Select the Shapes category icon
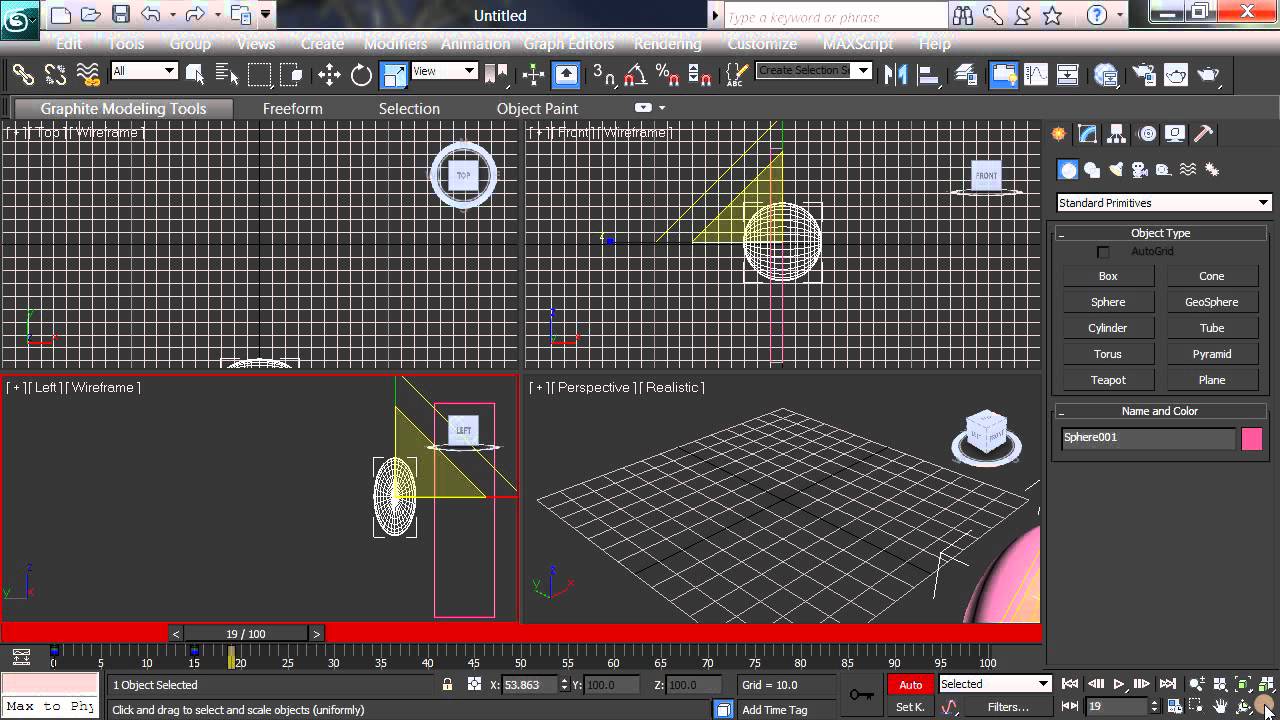Image resolution: width=1280 pixels, height=720 pixels. (x=1092, y=170)
